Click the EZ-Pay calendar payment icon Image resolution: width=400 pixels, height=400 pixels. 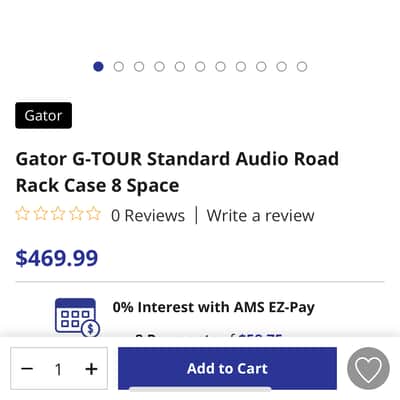[x=77, y=317]
